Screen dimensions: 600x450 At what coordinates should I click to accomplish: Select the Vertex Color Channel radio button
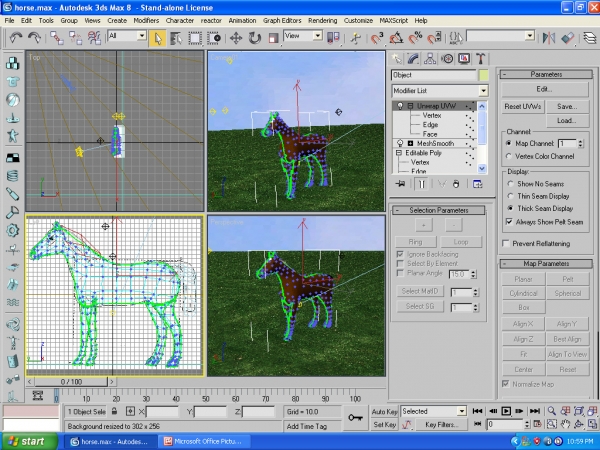click(509, 156)
